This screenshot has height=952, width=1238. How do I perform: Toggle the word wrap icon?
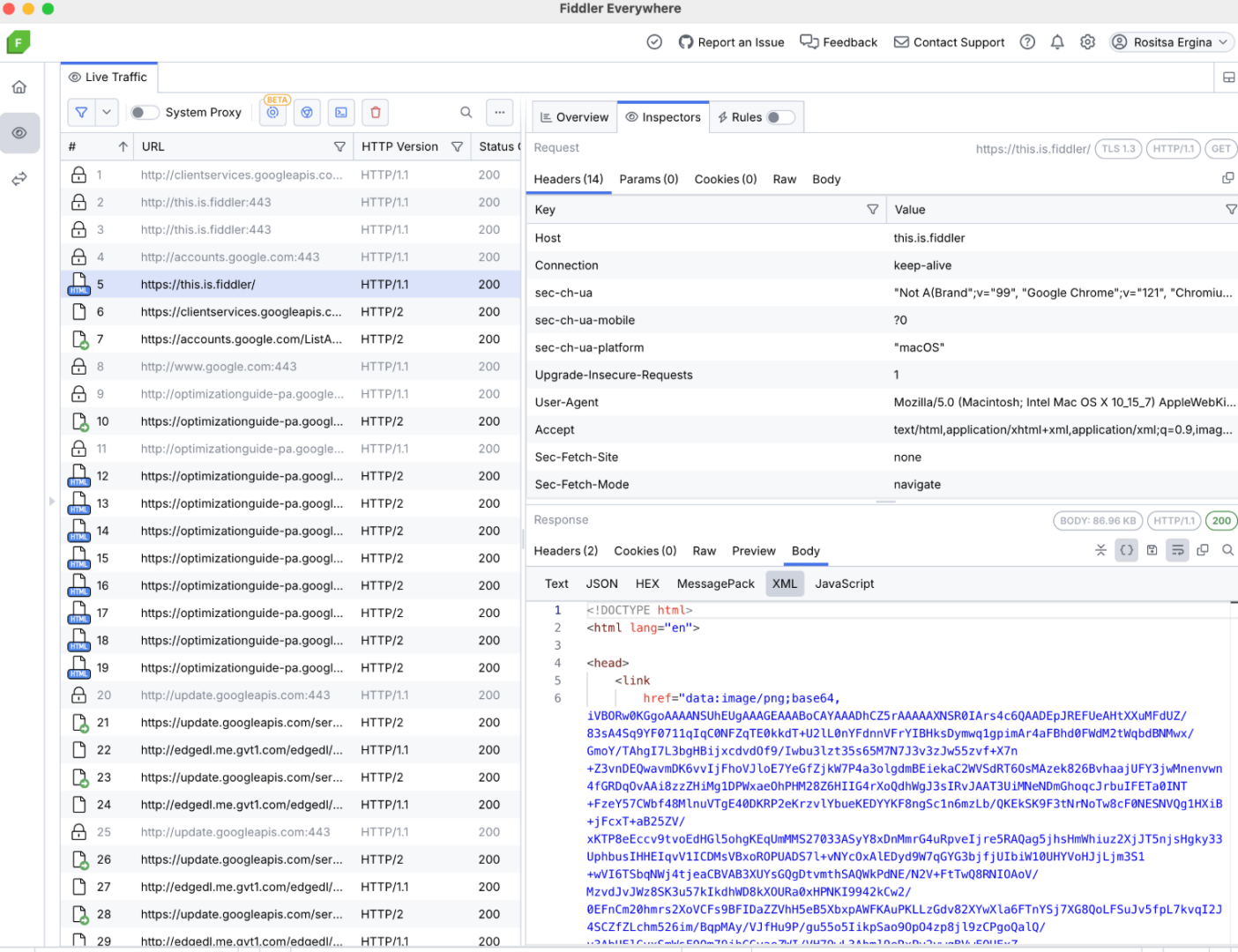pyautogui.click(x=1177, y=550)
